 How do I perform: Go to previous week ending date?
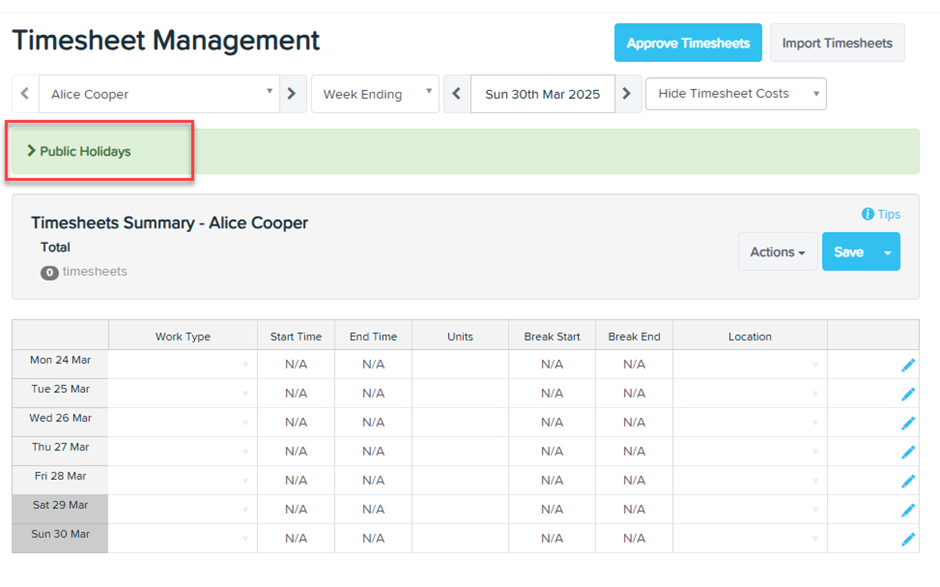(457, 94)
